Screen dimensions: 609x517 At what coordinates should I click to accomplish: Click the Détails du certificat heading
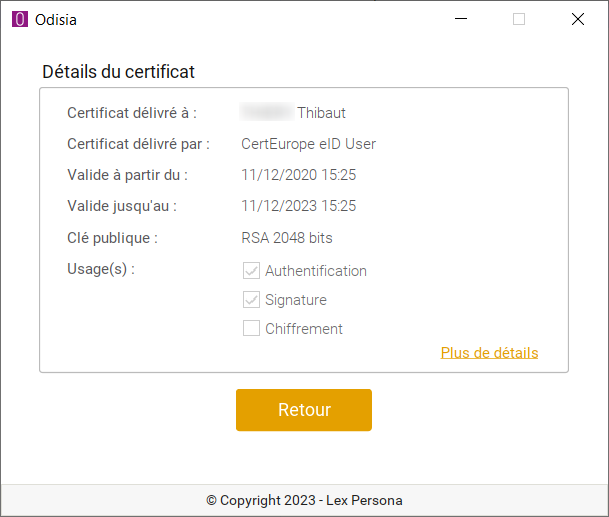[118, 71]
